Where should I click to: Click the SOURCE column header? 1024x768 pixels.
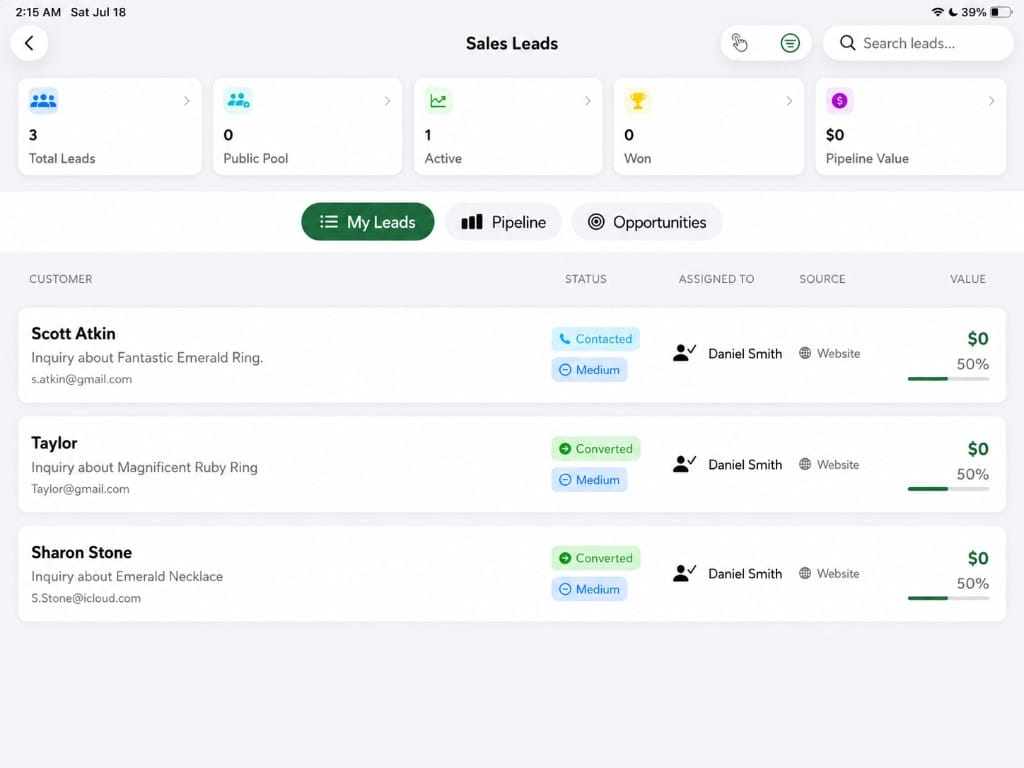point(822,279)
